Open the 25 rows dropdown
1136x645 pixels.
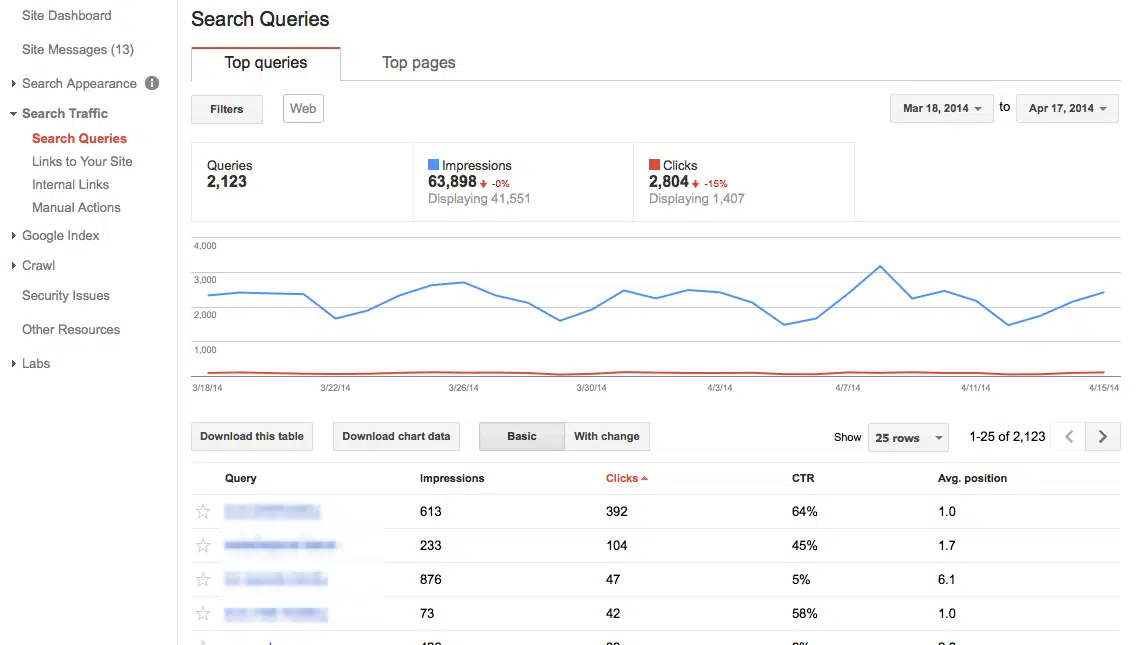click(x=909, y=438)
